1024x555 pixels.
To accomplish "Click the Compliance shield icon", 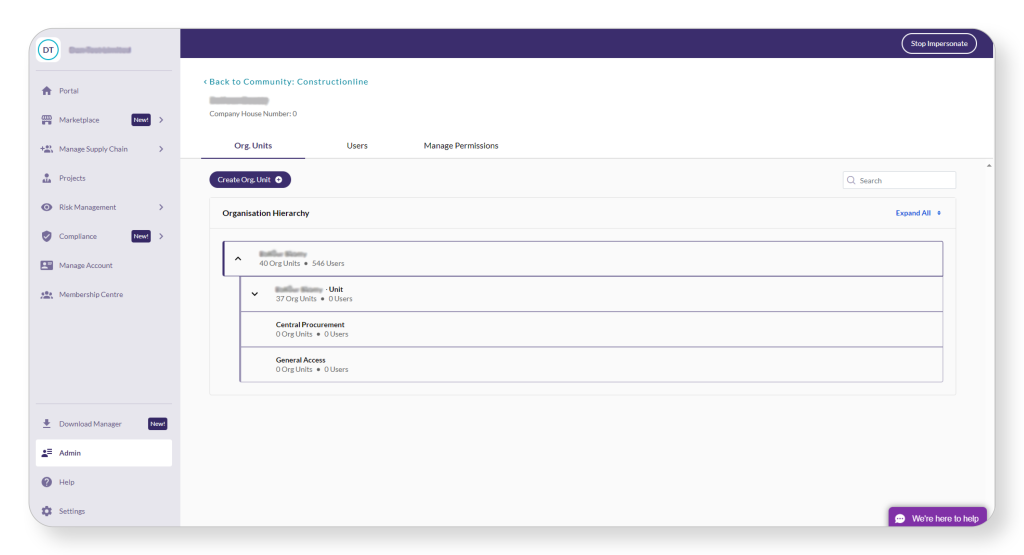I will tap(46, 236).
